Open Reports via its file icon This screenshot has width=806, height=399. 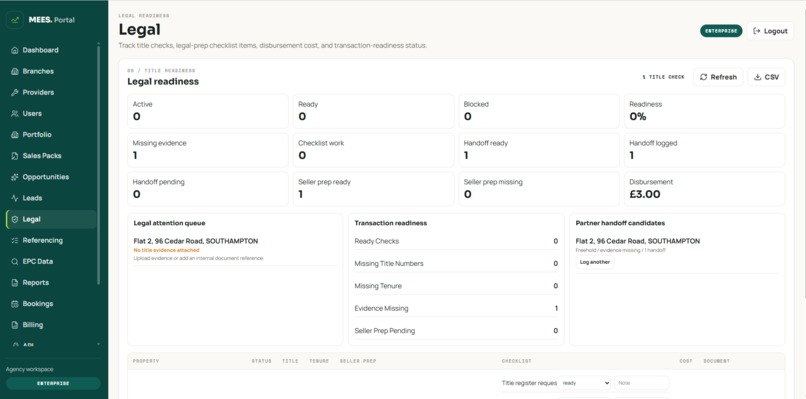pos(14,282)
